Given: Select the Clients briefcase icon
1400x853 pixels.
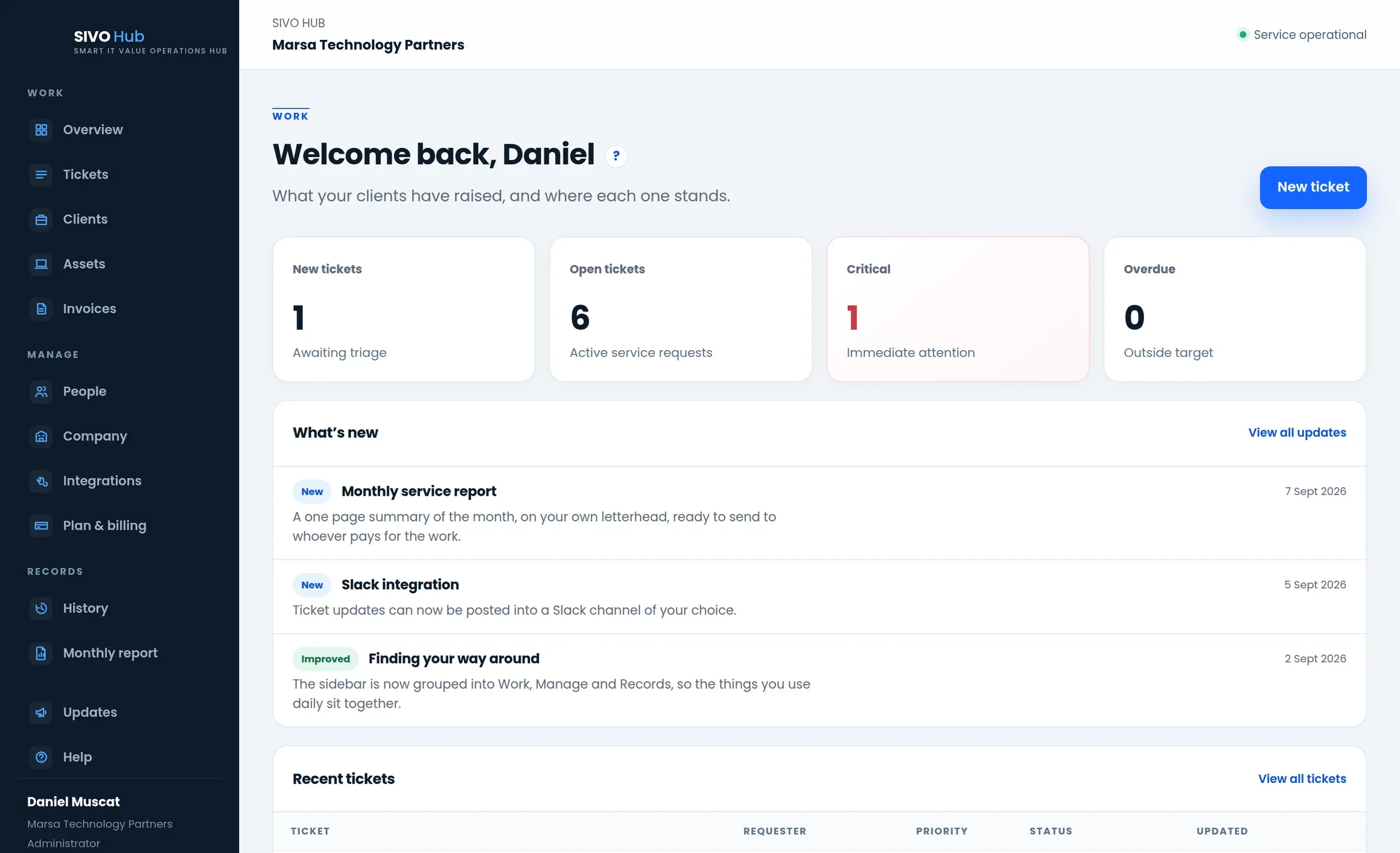Looking at the screenshot, I should coord(41,219).
